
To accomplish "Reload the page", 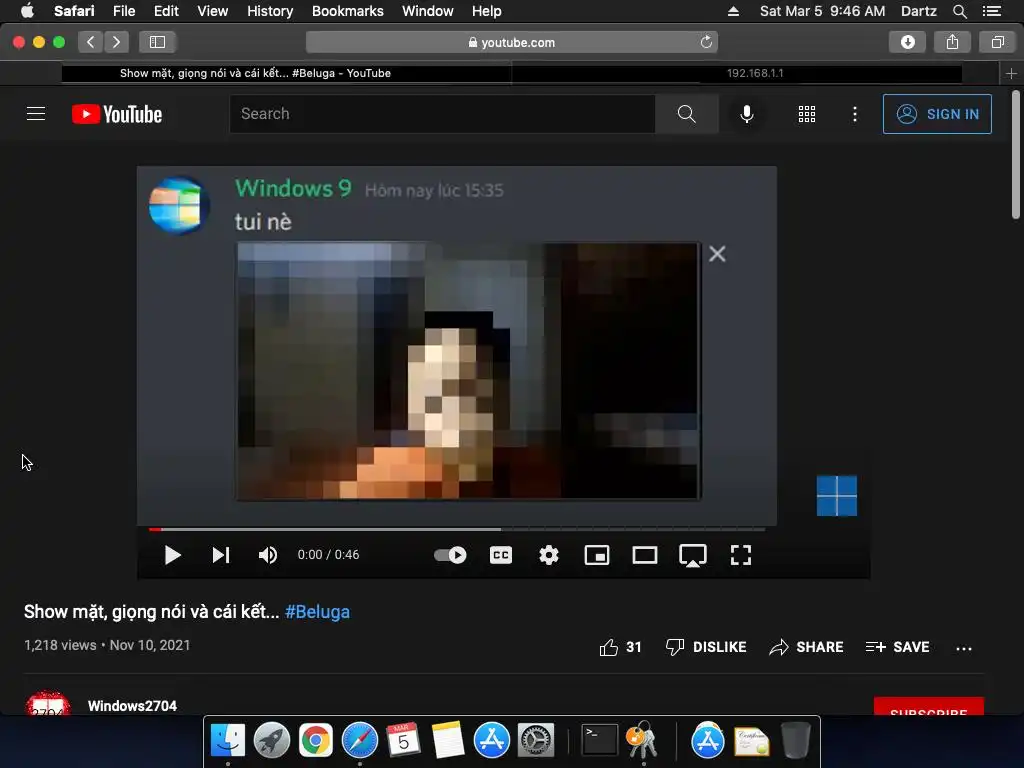I will click(x=706, y=42).
